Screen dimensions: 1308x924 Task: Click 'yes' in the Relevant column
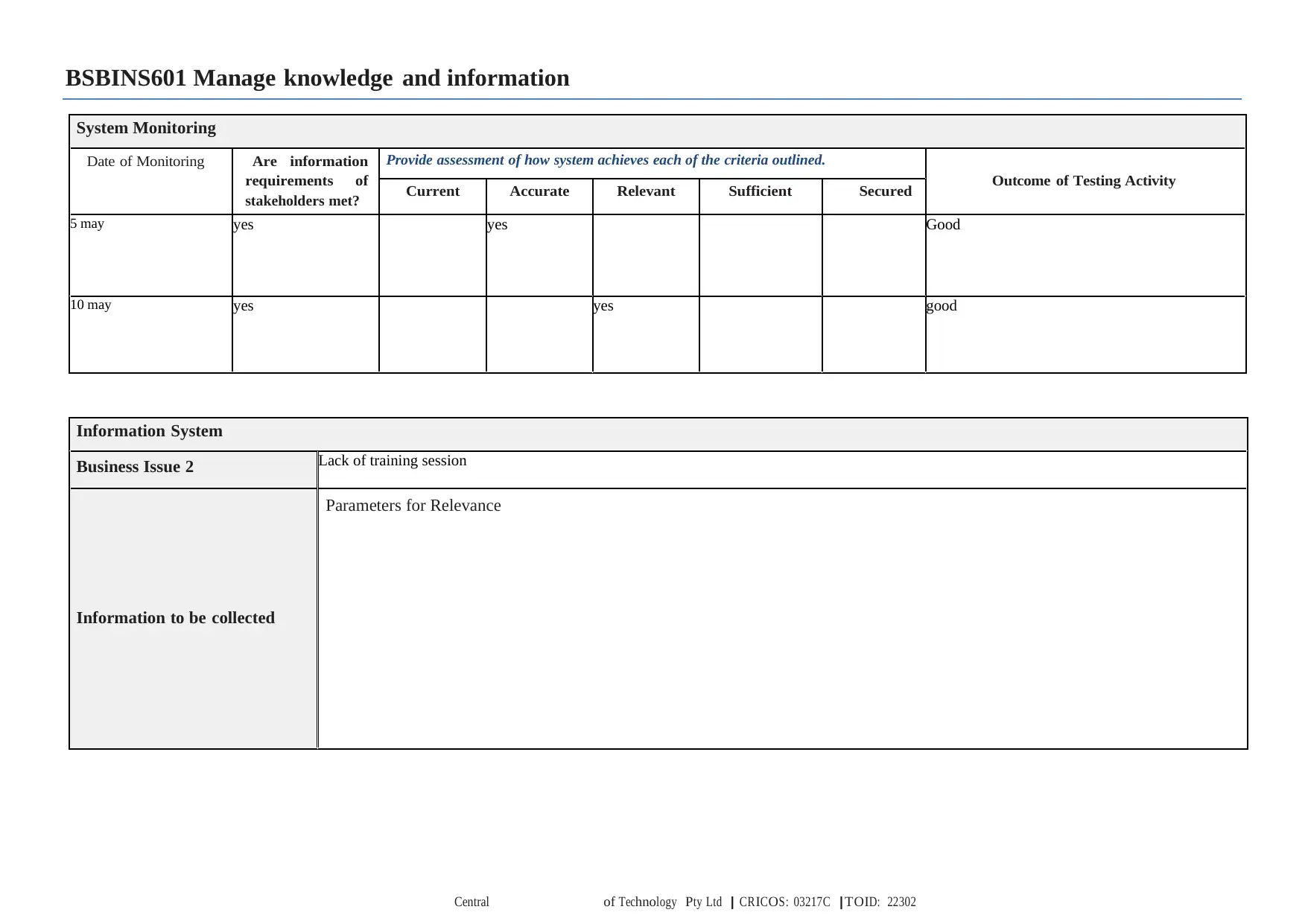[x=603, y=306]
